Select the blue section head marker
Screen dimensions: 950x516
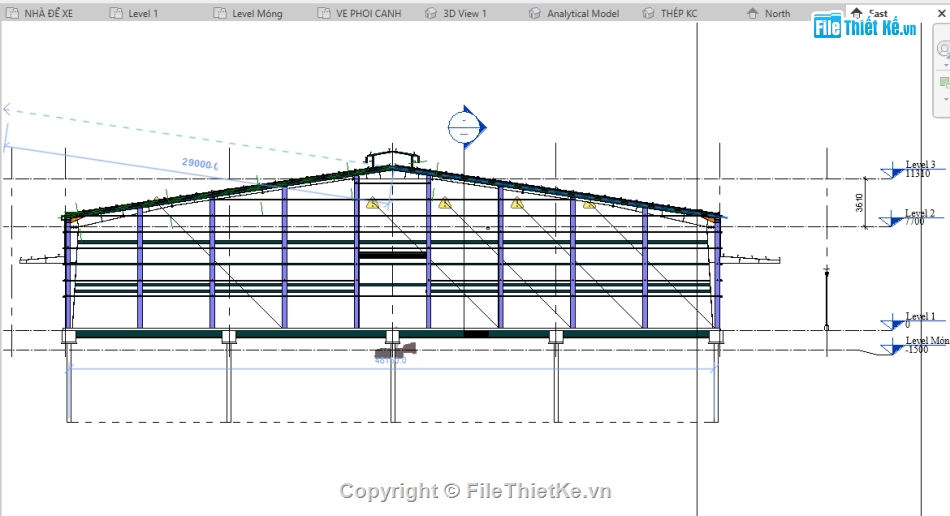click(x=467, y=127)
